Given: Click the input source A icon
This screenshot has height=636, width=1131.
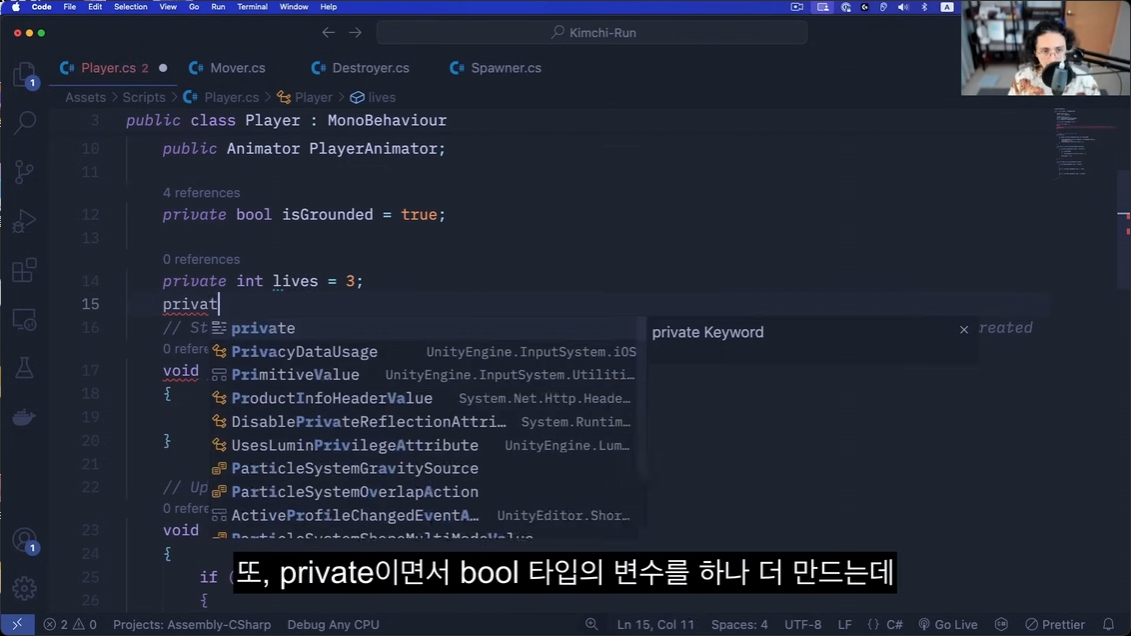Looking at the screenshot, I should 947,6.
